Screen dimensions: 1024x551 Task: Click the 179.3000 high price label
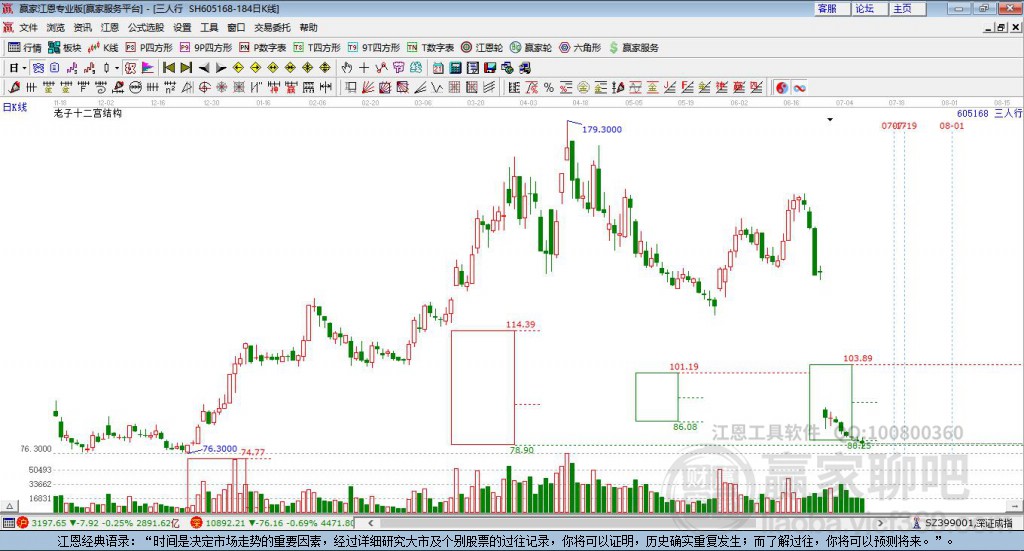pyautogui.click(x=602, y=129)
